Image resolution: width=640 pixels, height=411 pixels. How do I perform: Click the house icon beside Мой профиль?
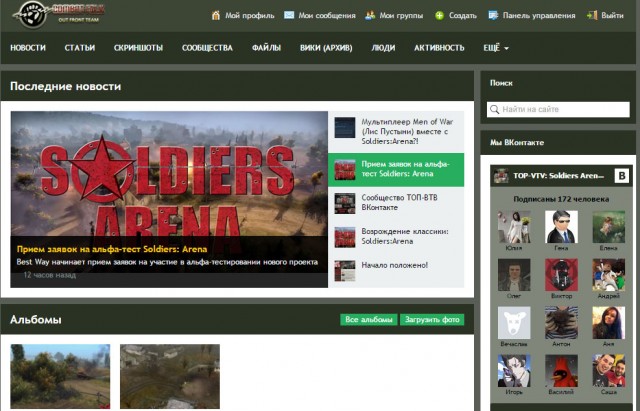[216, 16]
